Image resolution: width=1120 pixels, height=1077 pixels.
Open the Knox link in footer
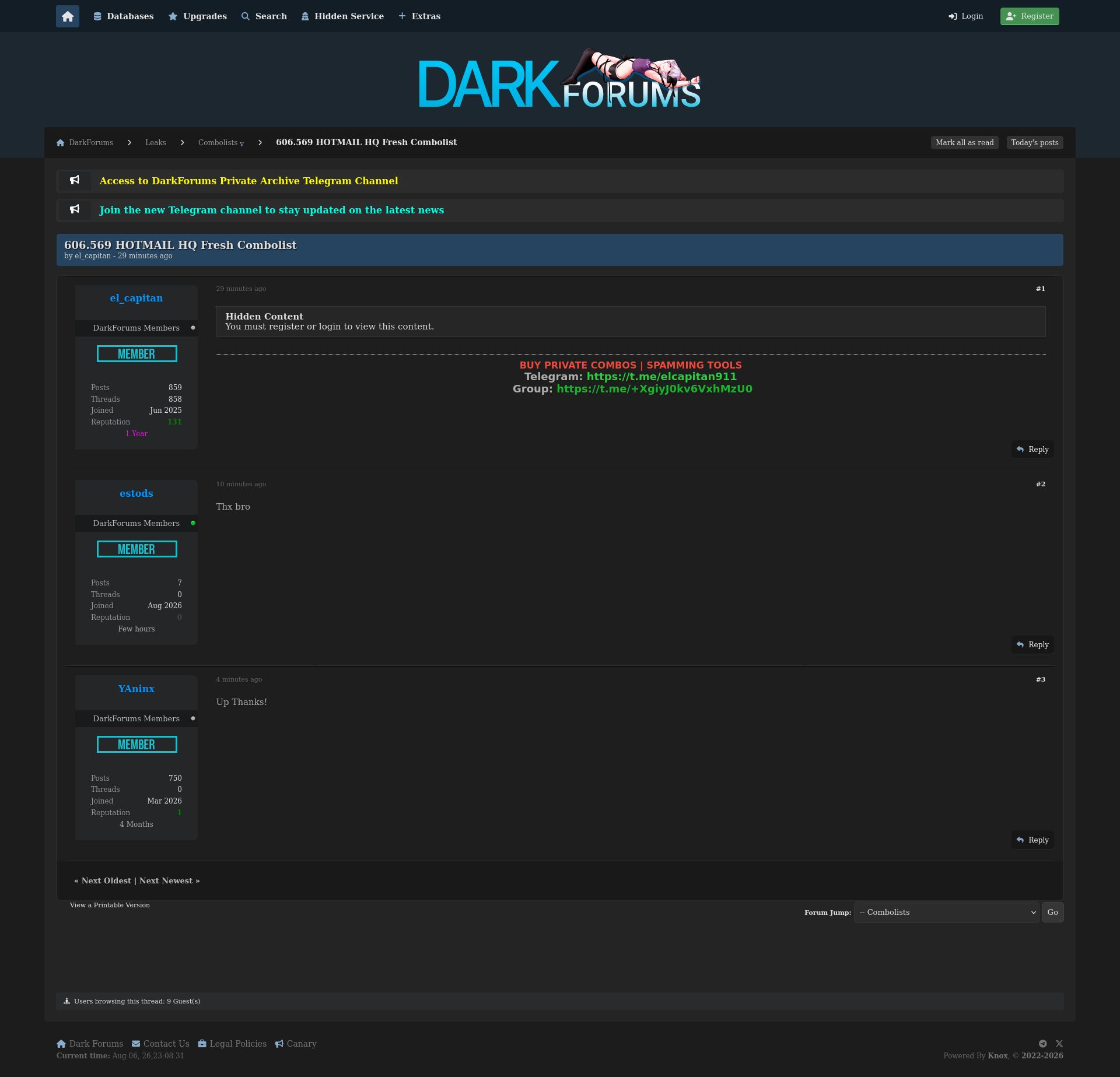pyautogui.click(x=998, y=1056)
